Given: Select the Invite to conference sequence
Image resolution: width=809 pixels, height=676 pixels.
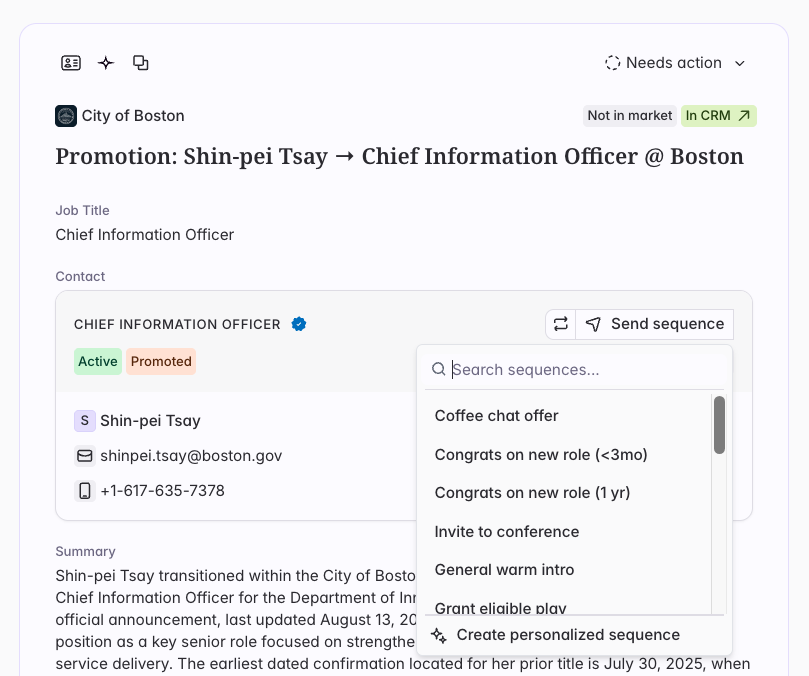Looking at the screenshot, I should tap(569, 532).
